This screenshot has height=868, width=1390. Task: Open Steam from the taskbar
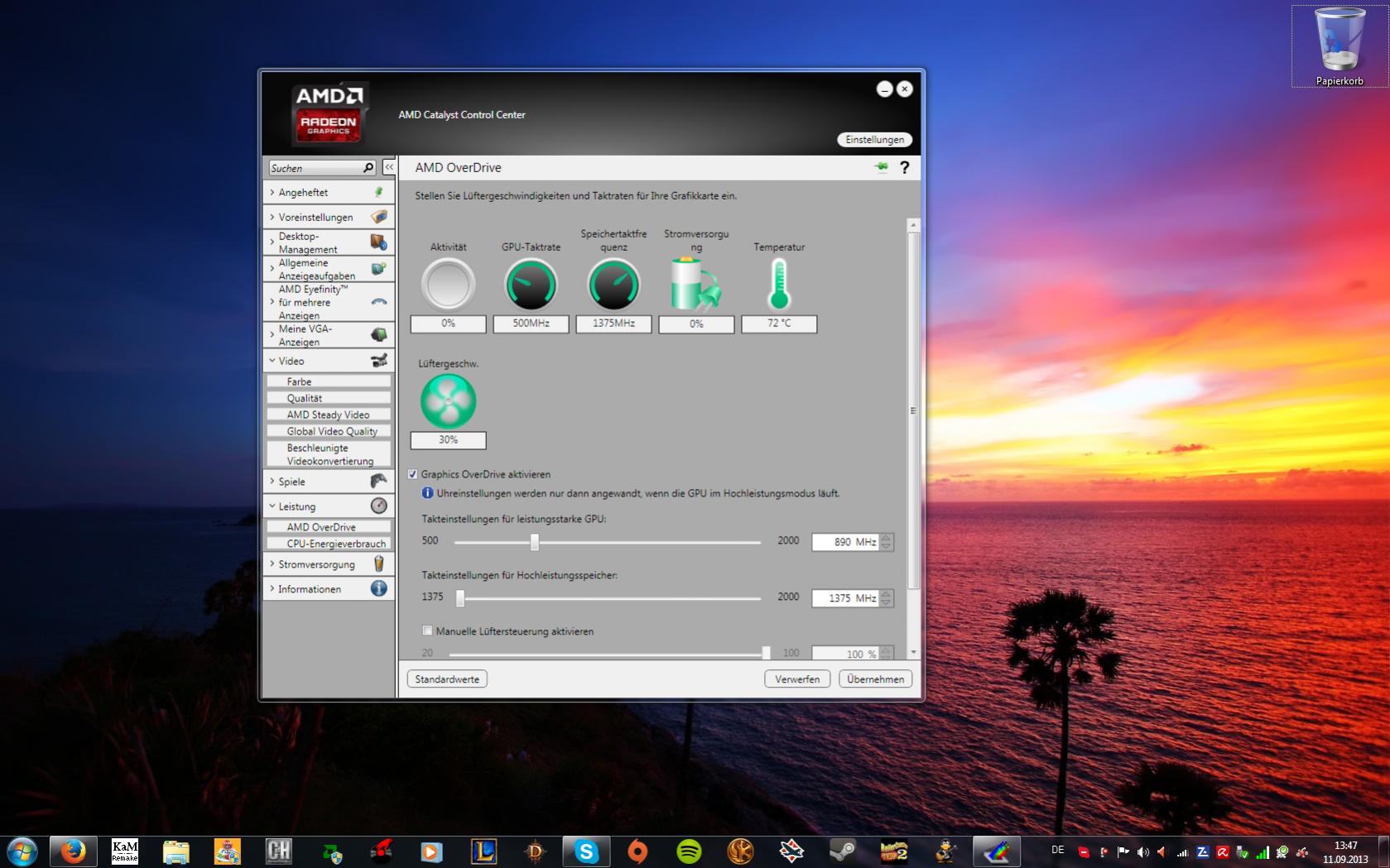coord(843,851)
